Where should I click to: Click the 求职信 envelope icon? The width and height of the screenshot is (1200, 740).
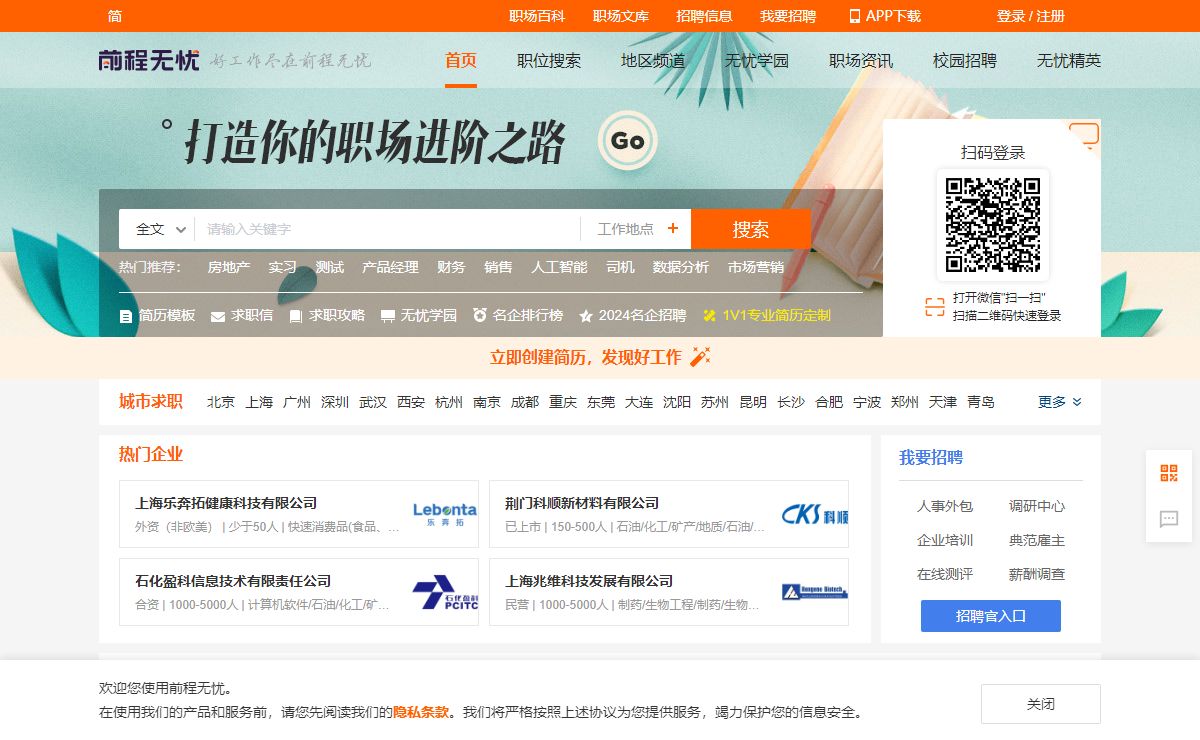(x=218, y=316)
